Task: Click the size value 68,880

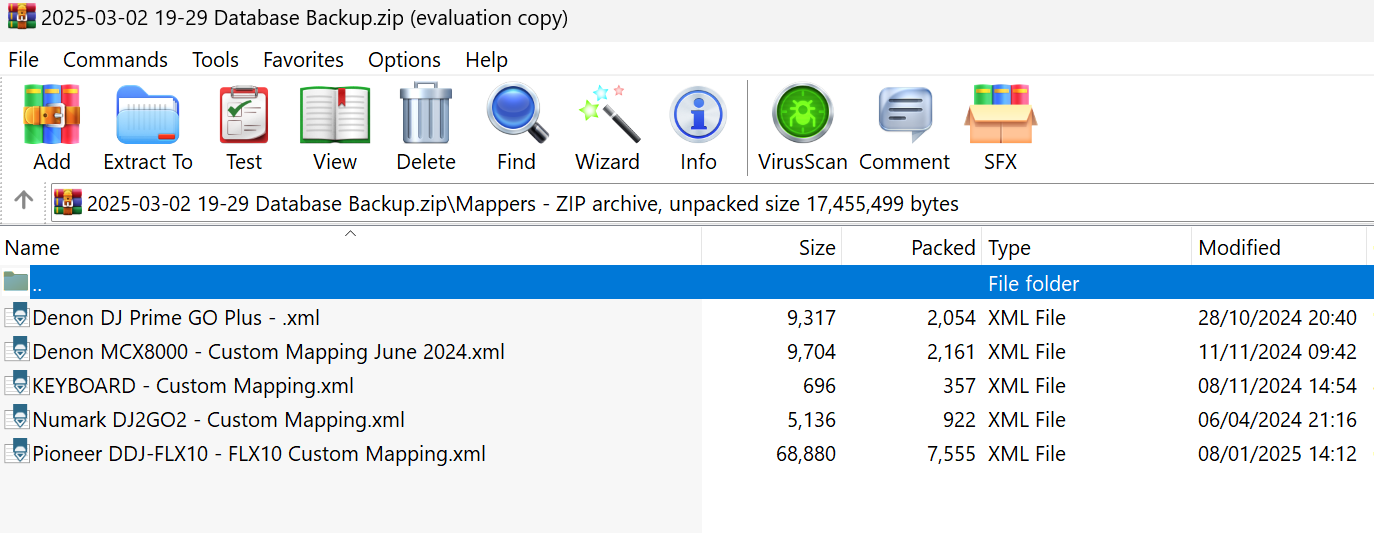Action: pyautogui.click(x=806, y=454)
